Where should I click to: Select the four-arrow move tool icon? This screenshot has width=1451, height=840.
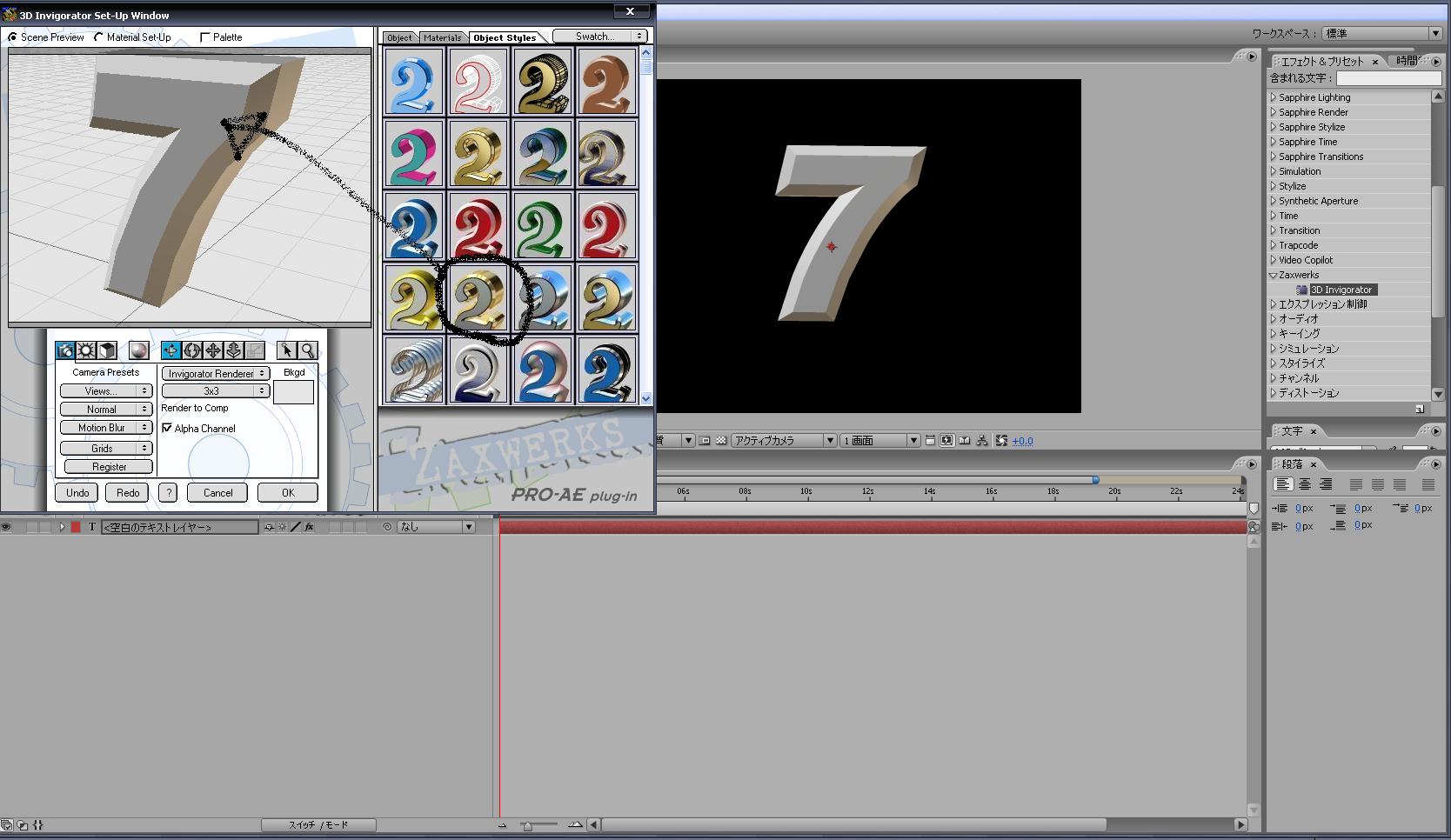pyautogui.click(x=213, y=350)
